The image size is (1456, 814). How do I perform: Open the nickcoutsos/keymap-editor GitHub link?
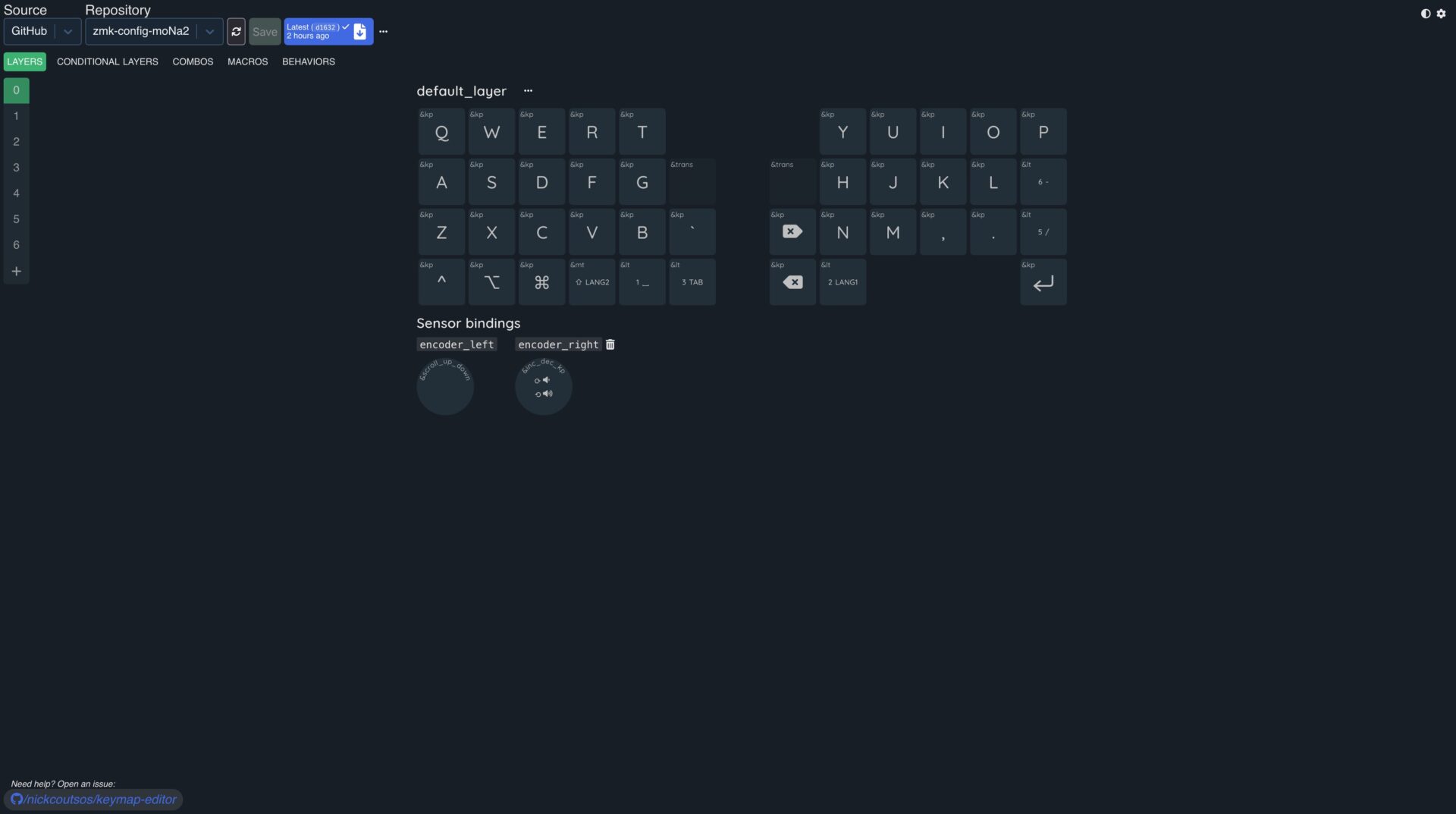(93, 799)
